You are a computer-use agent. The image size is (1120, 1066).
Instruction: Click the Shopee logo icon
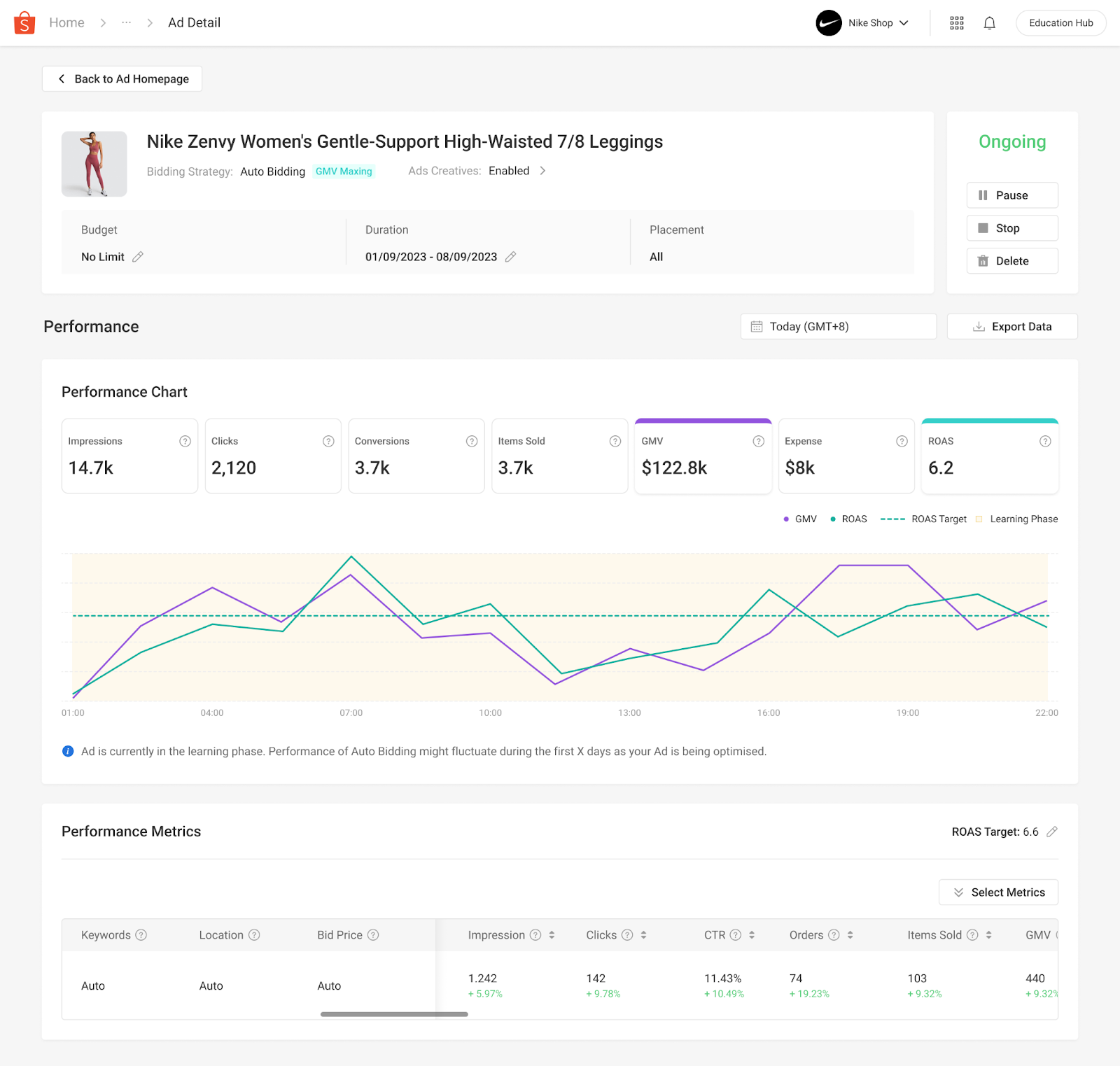24,22
